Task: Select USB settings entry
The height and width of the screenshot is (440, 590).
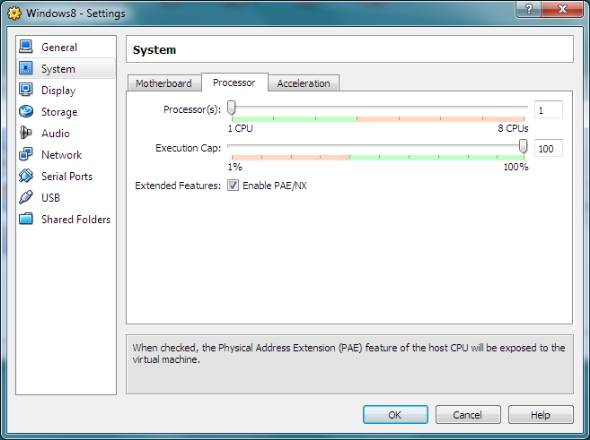Action: coord(50,198)
